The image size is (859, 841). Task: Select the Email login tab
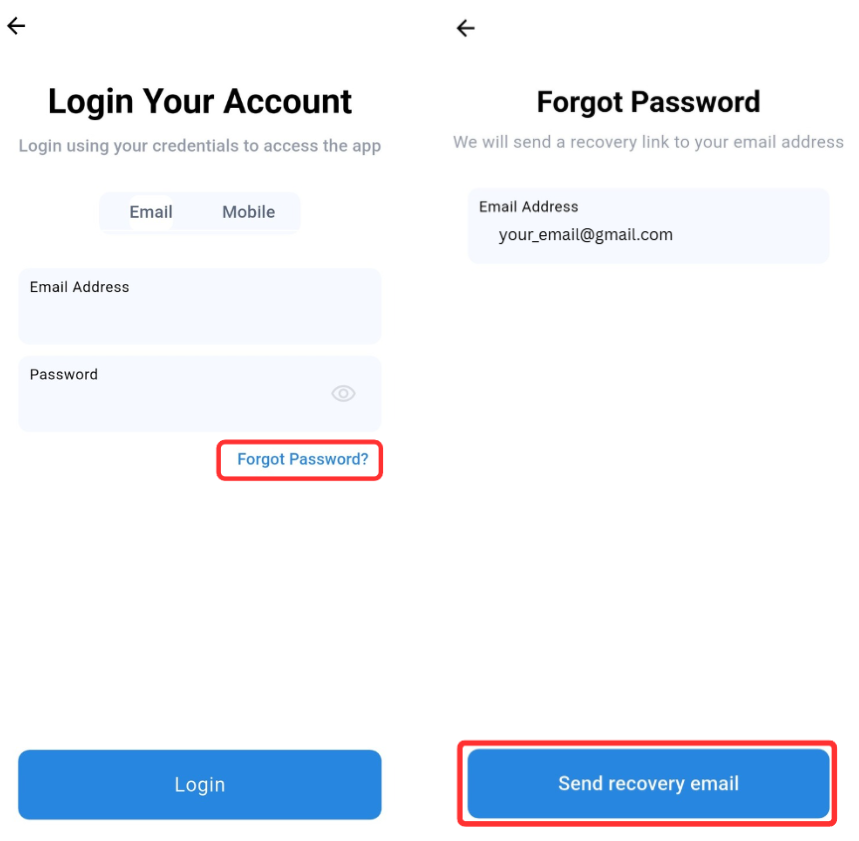[151, 212]
